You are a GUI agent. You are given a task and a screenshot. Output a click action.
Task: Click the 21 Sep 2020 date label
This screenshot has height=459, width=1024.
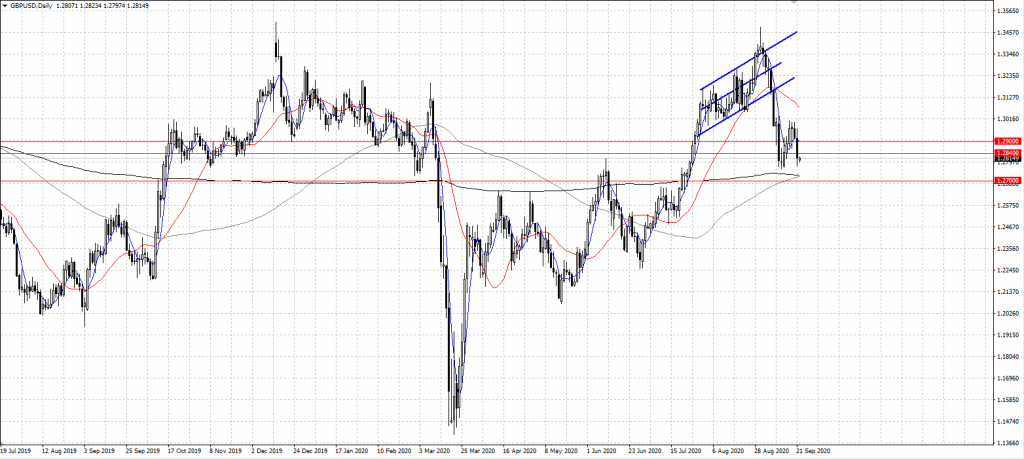click(x=811, y=451)
